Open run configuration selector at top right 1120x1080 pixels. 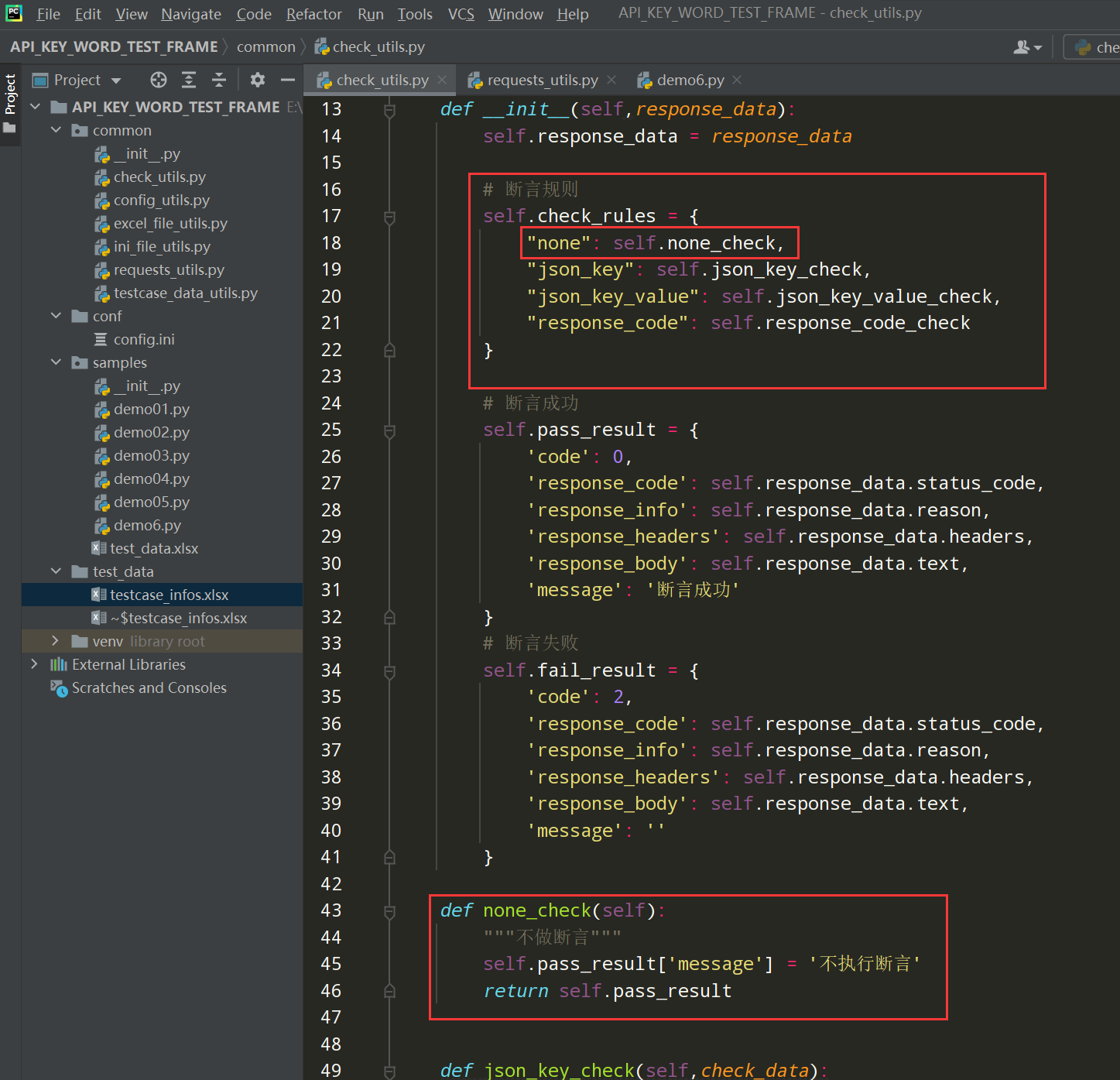pyautogui.click(x=1092, y=47)
